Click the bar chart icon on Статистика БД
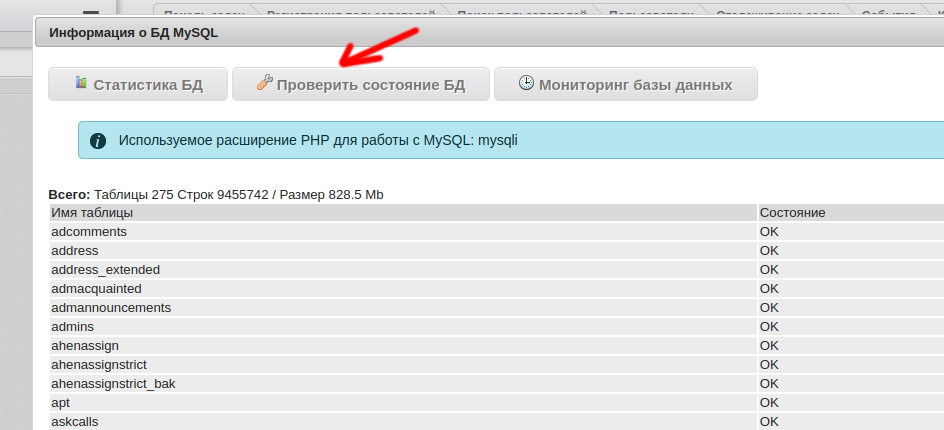The image size is (944, 430). [81, 84]
